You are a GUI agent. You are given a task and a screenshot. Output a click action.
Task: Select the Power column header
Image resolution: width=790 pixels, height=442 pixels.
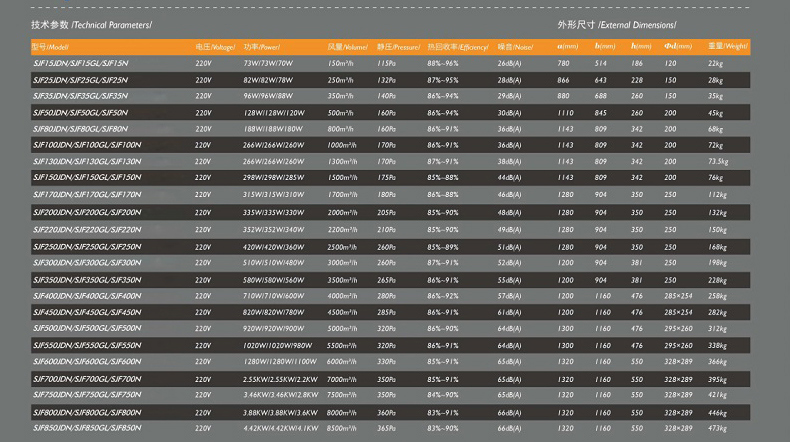point(259,46)
